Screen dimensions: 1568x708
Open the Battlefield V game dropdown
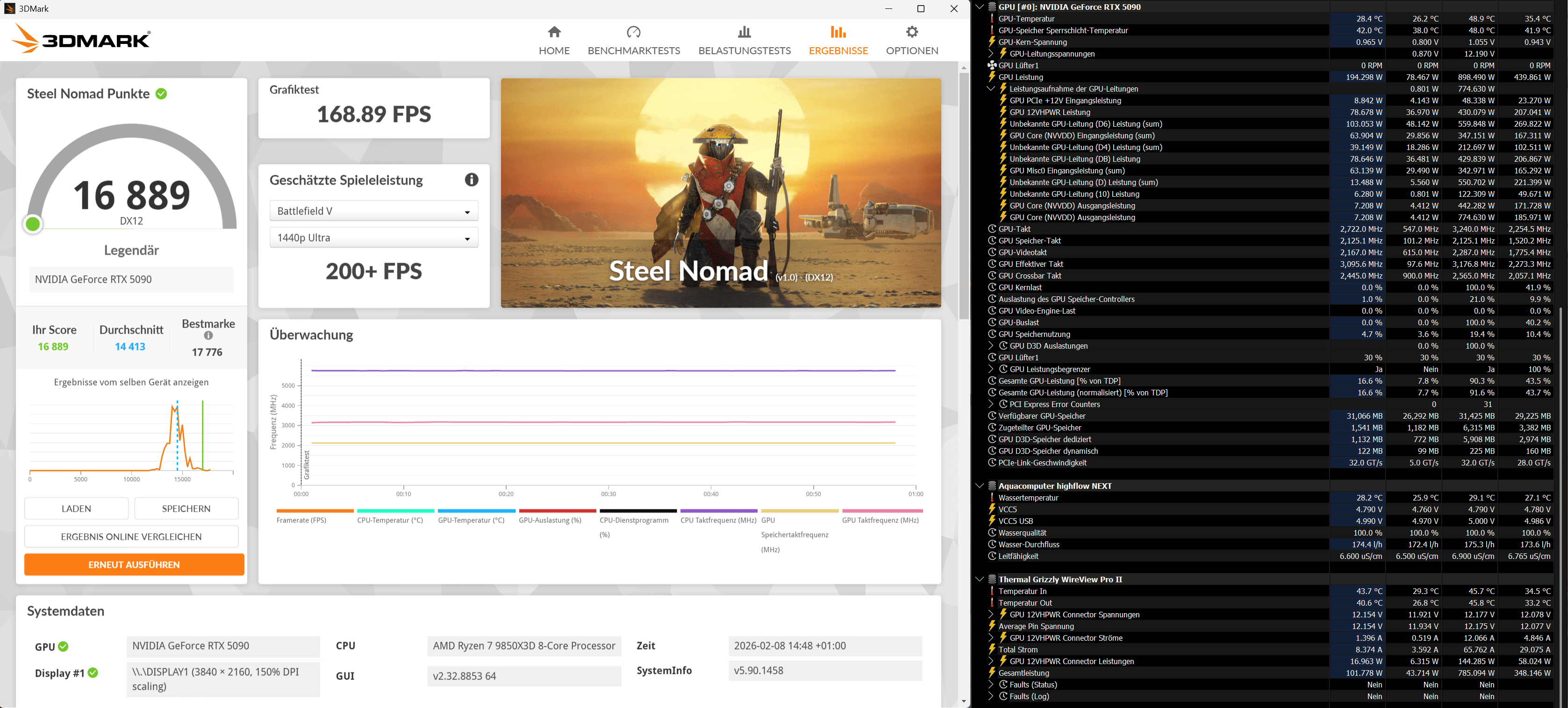(x=374, y=211)
